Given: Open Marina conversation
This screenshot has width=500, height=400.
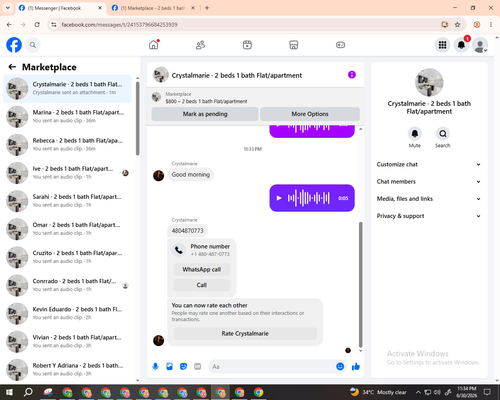Looking at the screenshot, I should [67, 116].
